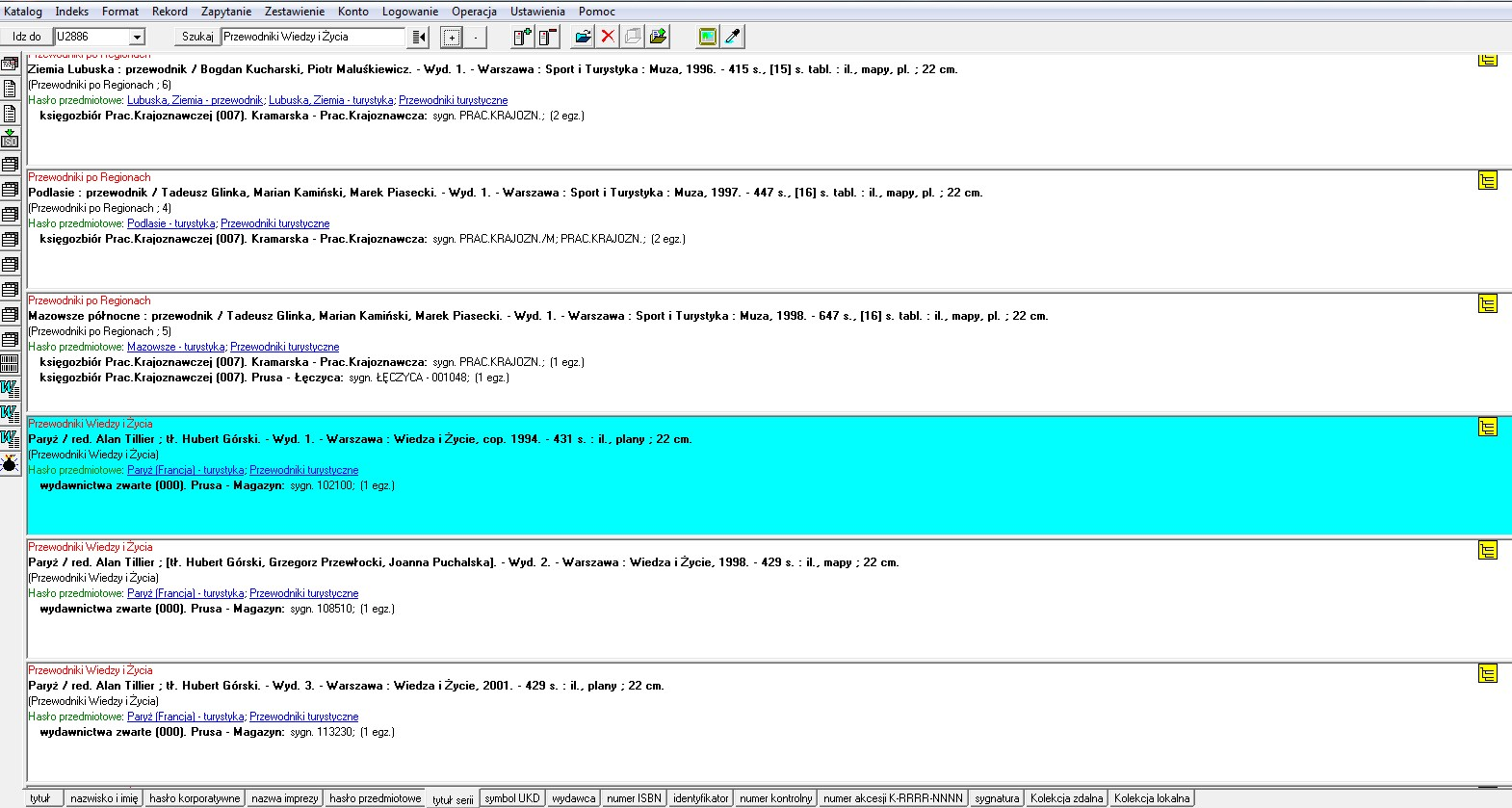Viewport: 1512px width, 808px height.
Task: Open the Operacja menu
Action: (475, 12)
